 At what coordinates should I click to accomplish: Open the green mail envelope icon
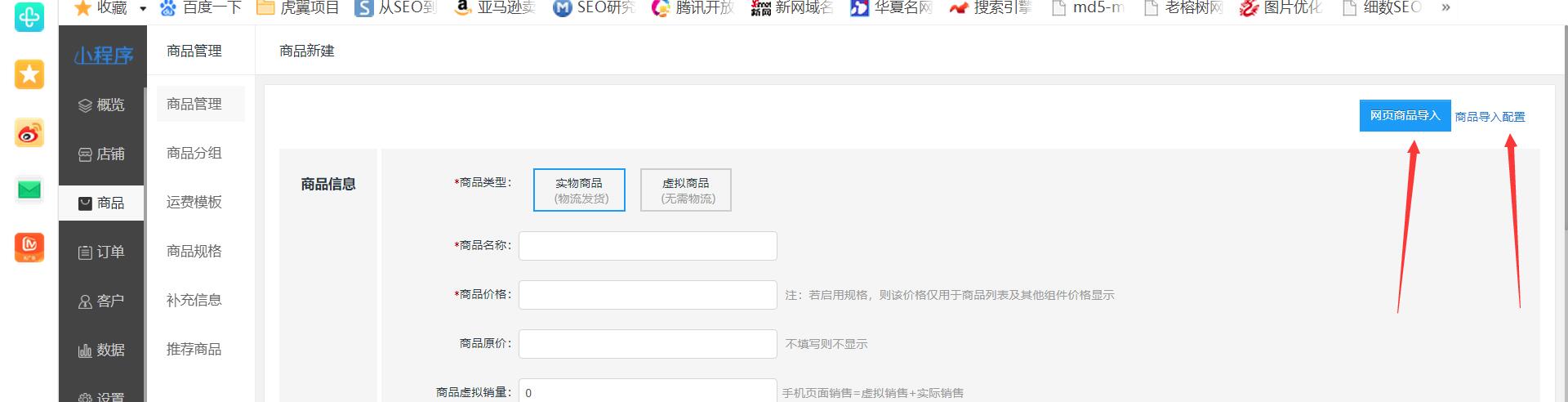tap(29, 190)
